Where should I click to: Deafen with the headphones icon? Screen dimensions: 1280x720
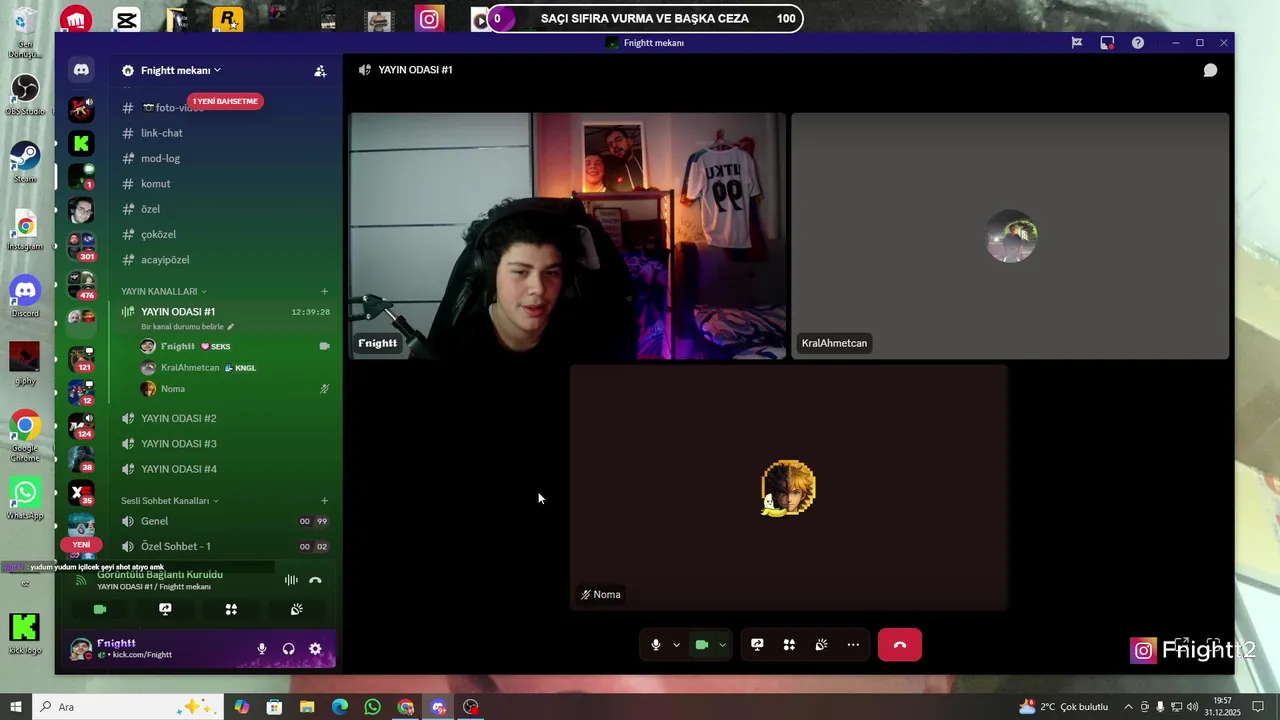click(x=289, y=649)
